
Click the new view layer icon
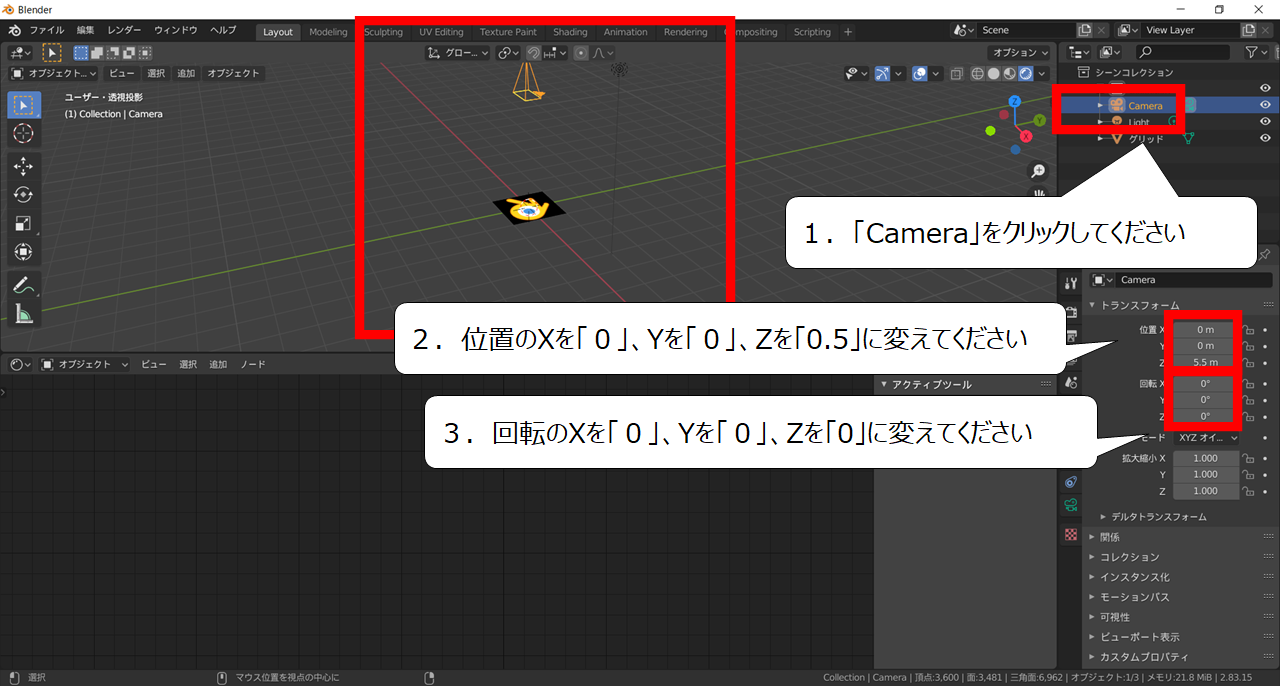[1249, 31]
